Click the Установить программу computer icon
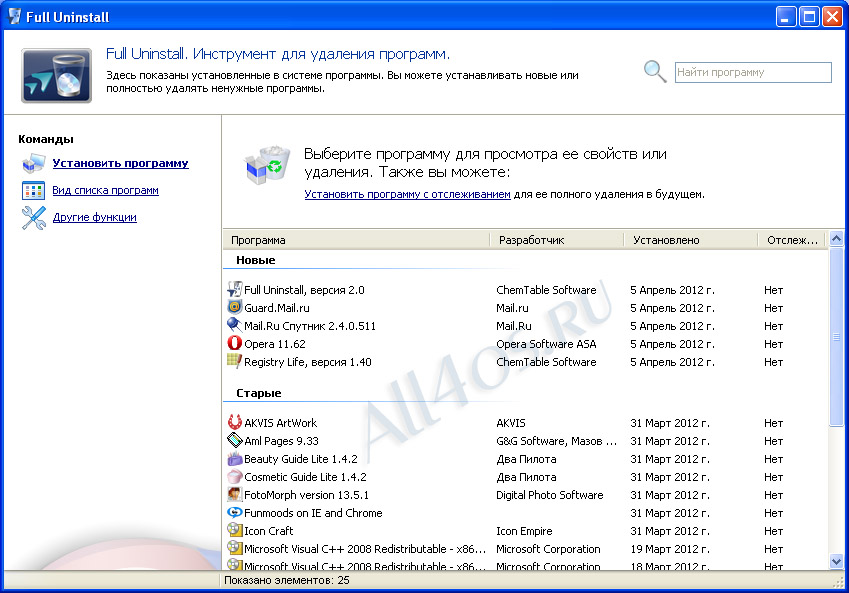 pyautogui.click(x=34, y=163)
